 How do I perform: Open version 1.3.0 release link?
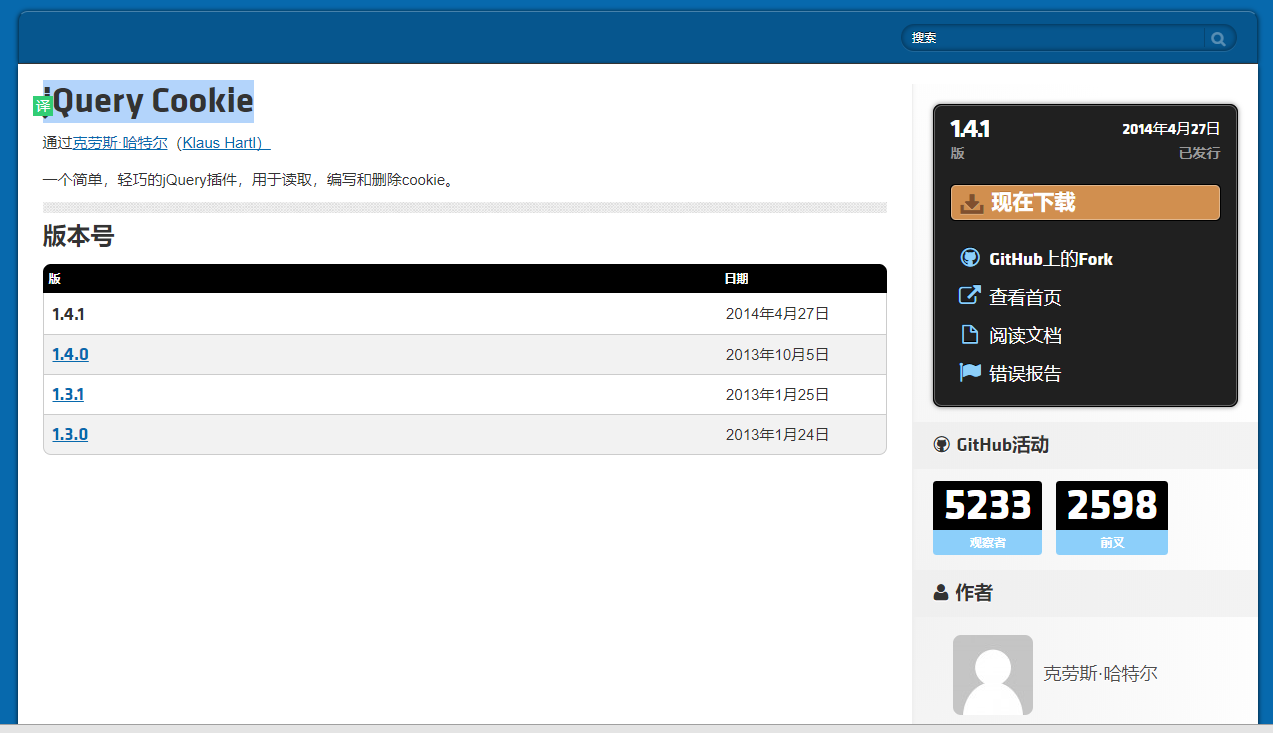(69, 434)
